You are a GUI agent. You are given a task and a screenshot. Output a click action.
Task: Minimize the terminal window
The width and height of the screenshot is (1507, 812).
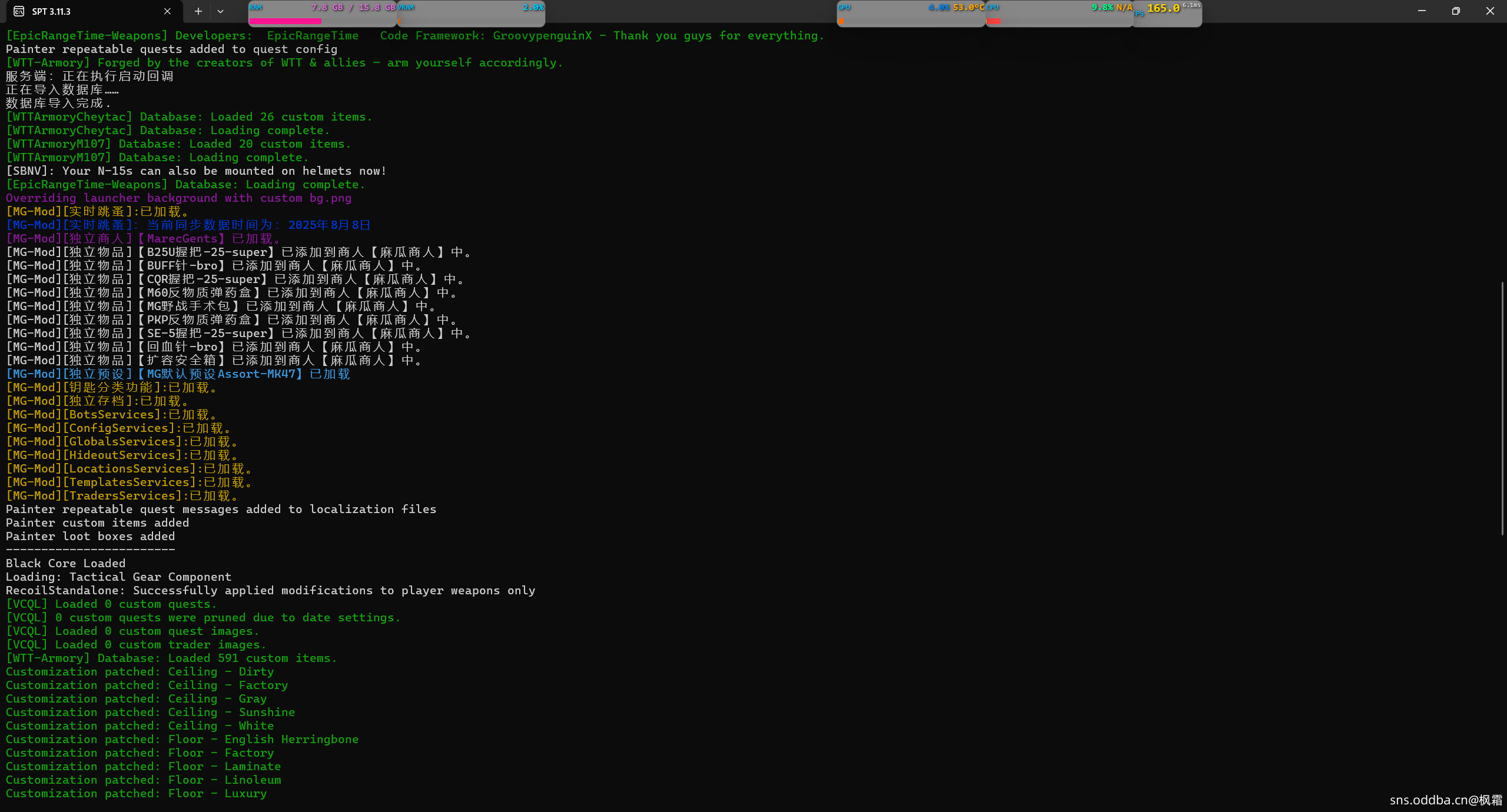click(1422, 11)
